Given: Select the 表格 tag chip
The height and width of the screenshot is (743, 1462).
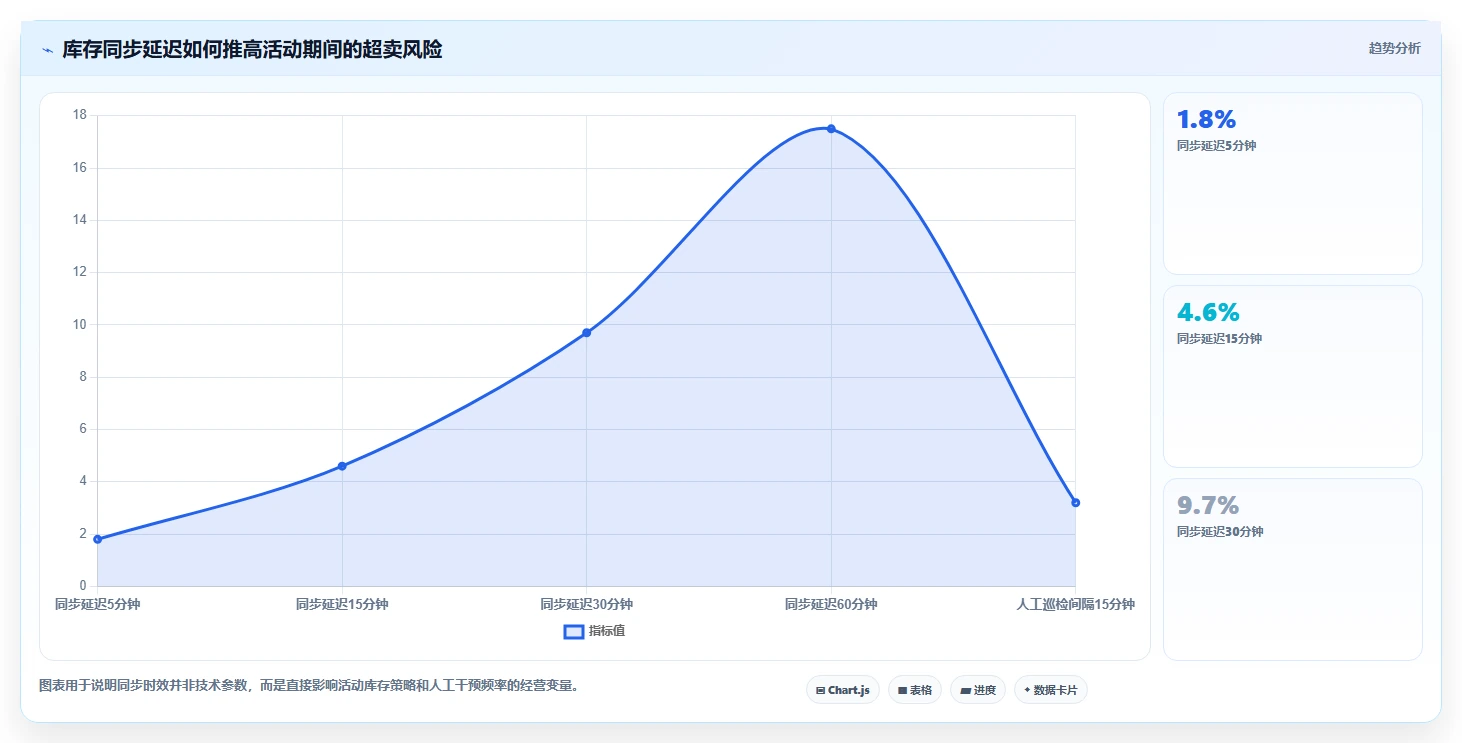Looking at the screenshot, I should pyautogui.click(x=914, y=690).
